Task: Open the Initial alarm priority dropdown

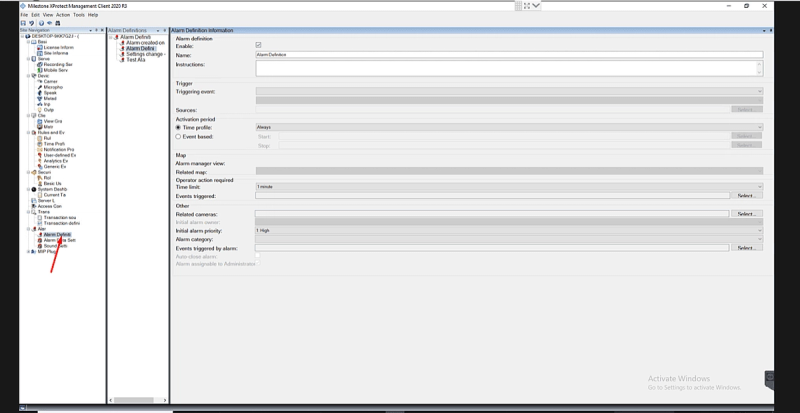Action: [509, 231]
